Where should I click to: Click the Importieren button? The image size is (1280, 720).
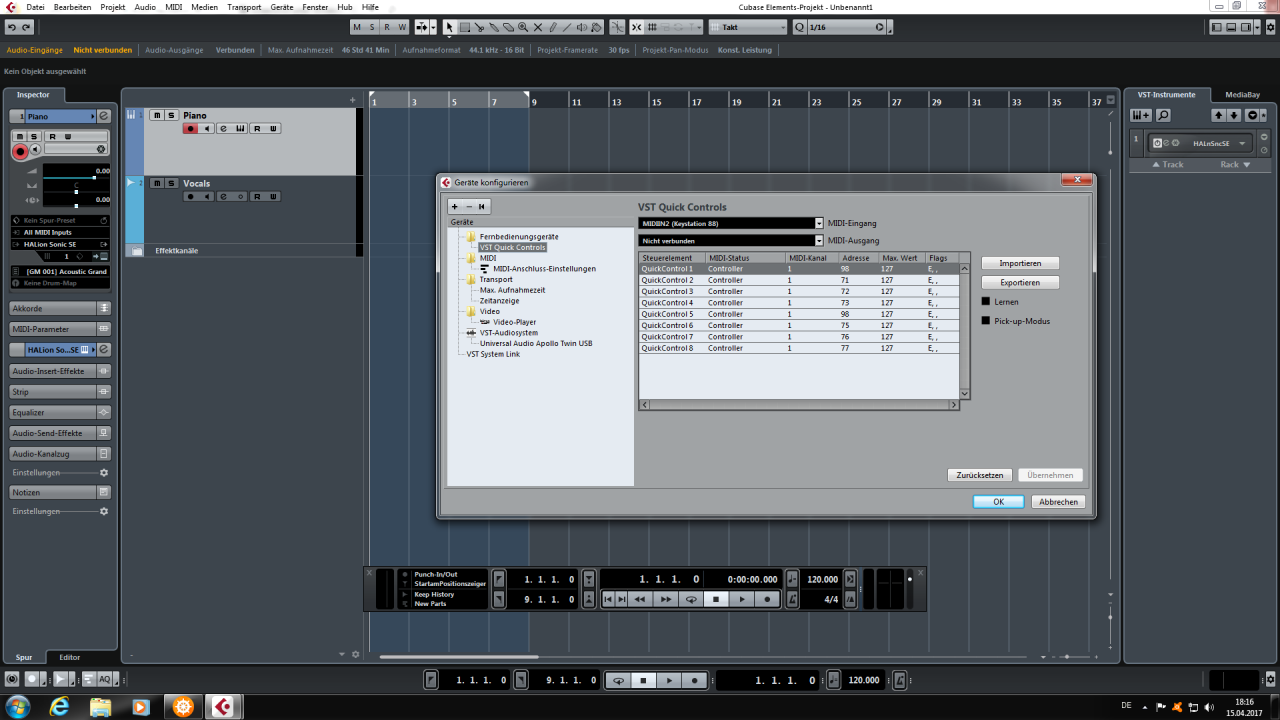[1020, 263]
